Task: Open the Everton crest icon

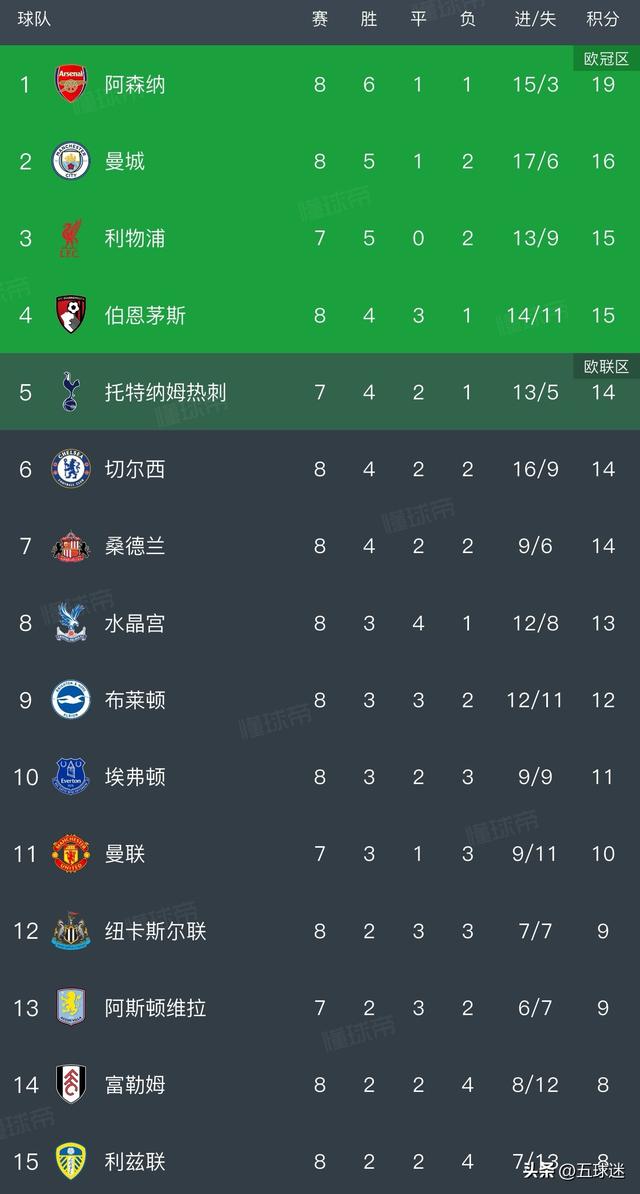Action: [x=71, y=777]
